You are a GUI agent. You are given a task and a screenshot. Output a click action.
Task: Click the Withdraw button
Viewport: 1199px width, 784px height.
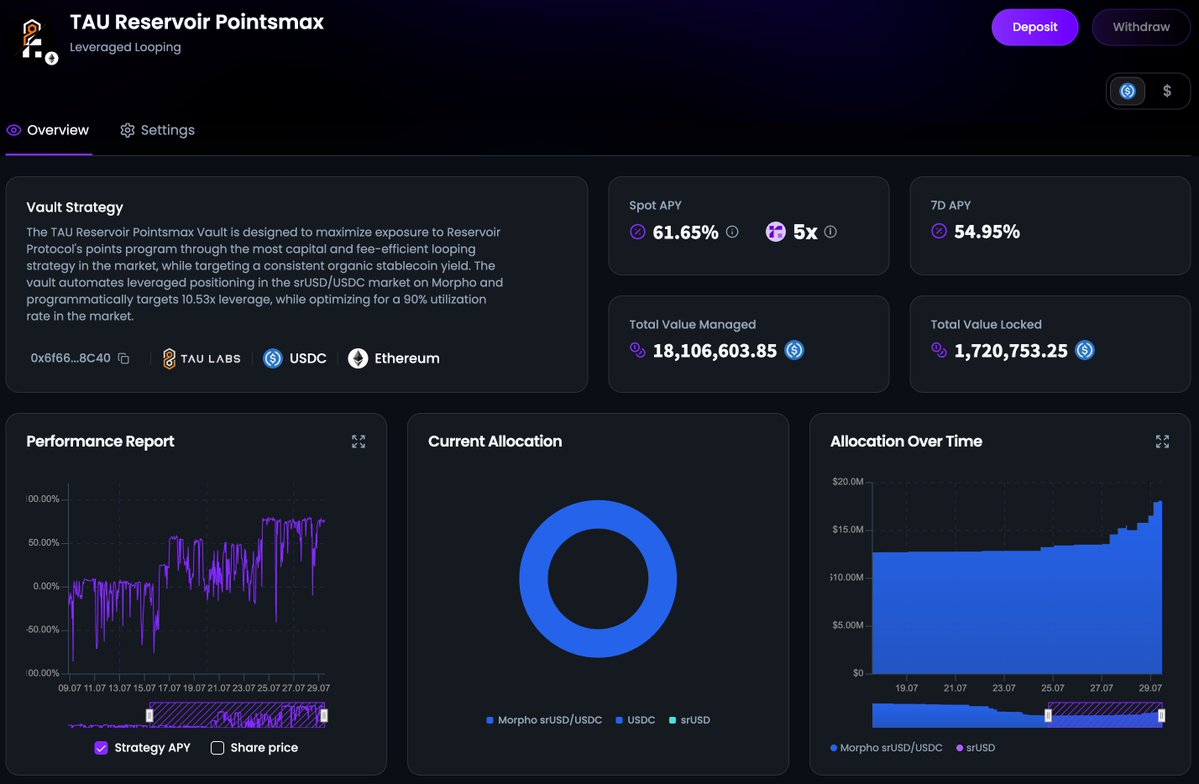1141,27
